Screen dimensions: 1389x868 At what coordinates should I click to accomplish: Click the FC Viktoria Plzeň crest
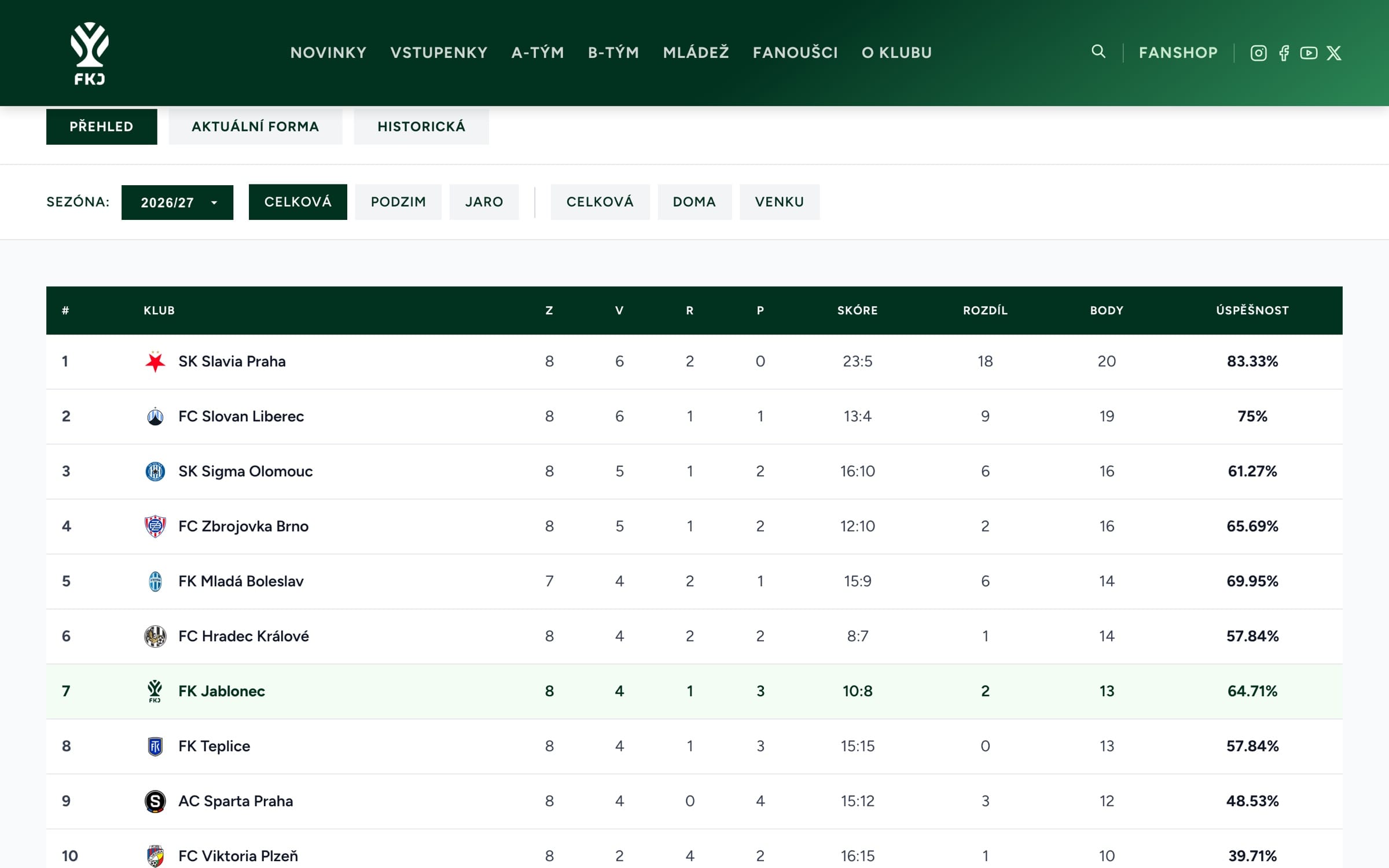[155, 856]
